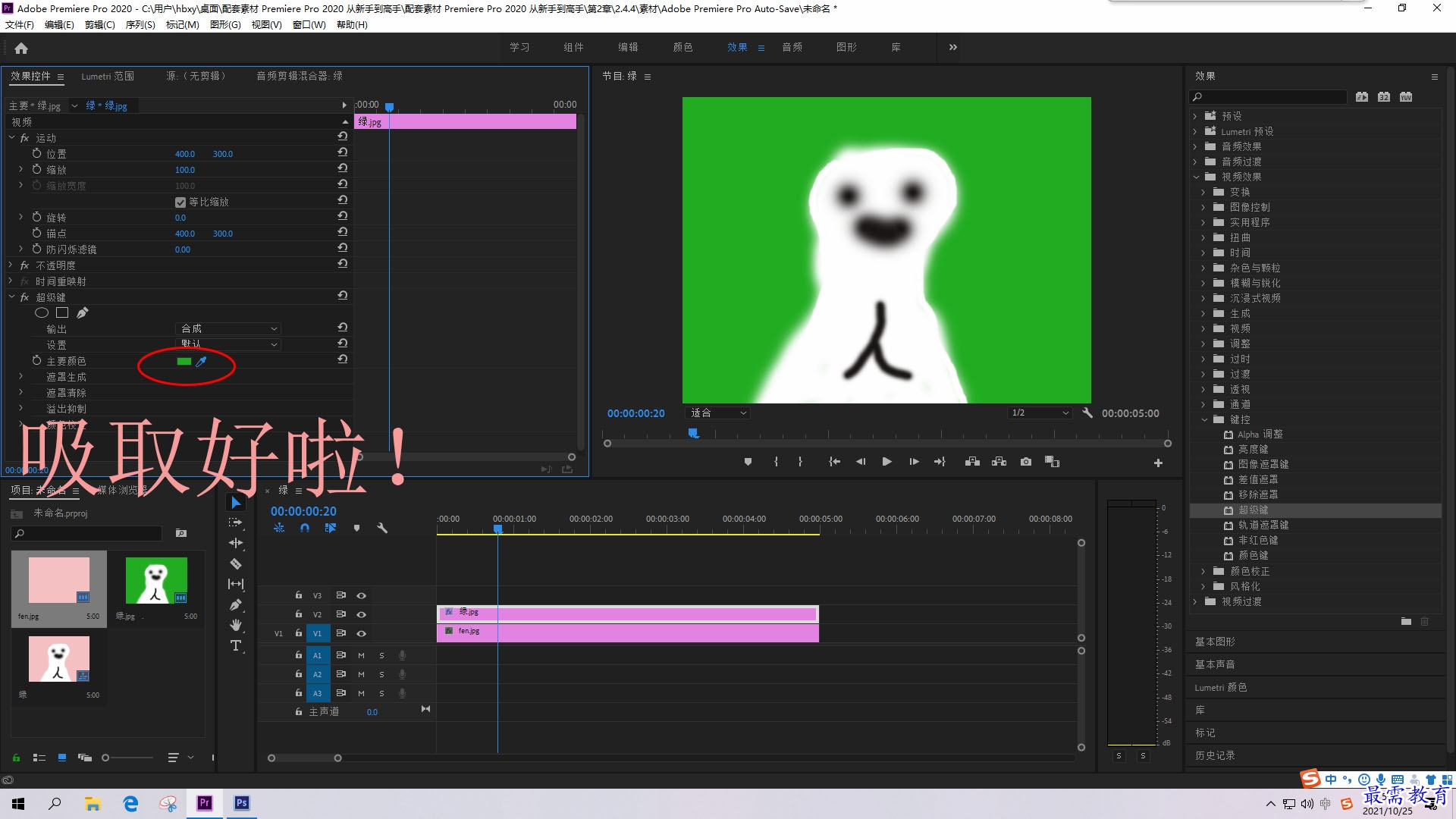This screenshot has height=819, width=1456.
Task: Toggle V2 track output eye
Action: (362, 614)
